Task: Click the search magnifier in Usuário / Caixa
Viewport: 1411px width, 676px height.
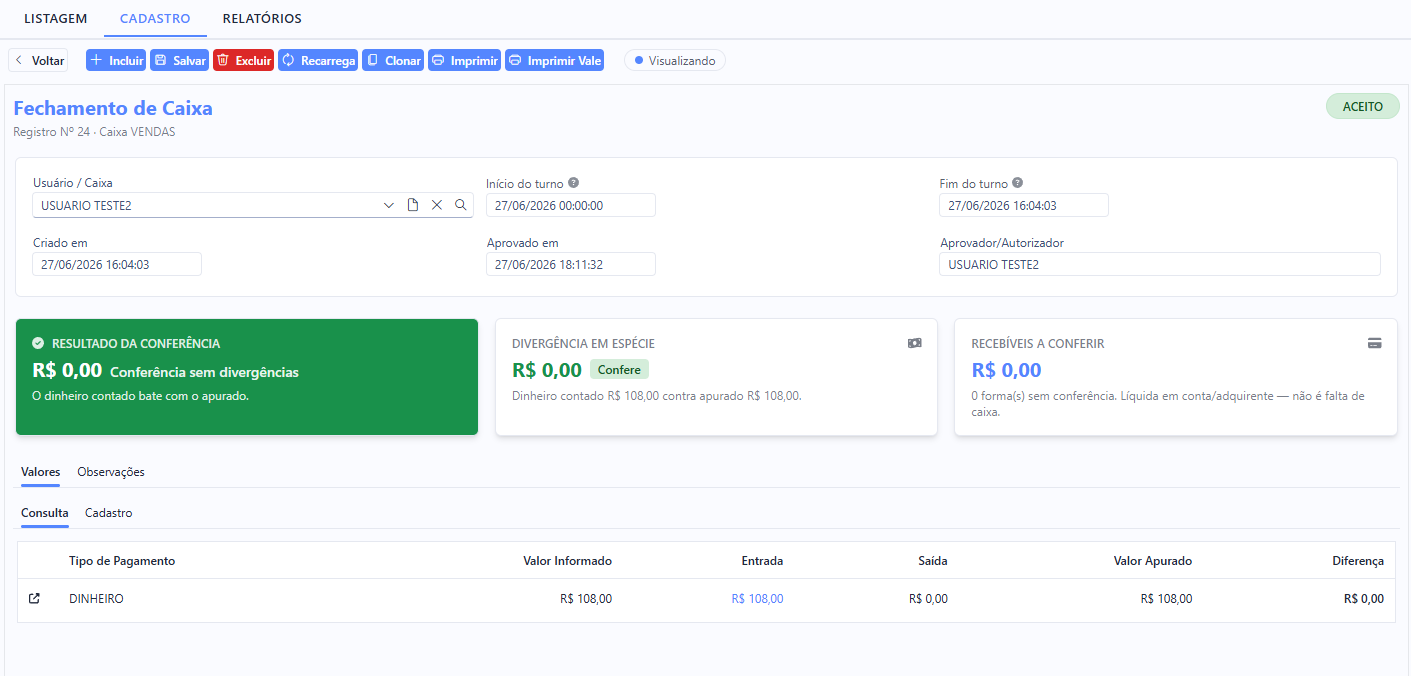Action: [461, 205]
